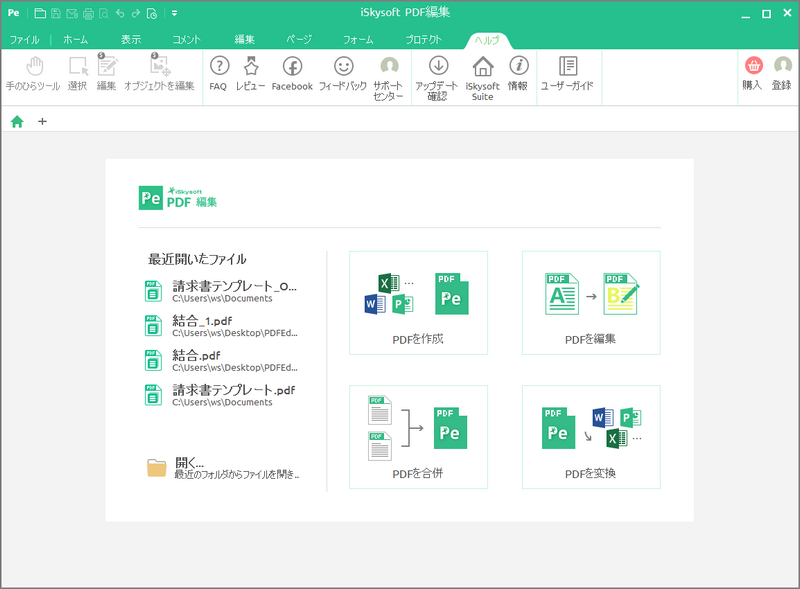Click the 情報 info icon
The width and height of the screenshot is (800, 589).
518,74
